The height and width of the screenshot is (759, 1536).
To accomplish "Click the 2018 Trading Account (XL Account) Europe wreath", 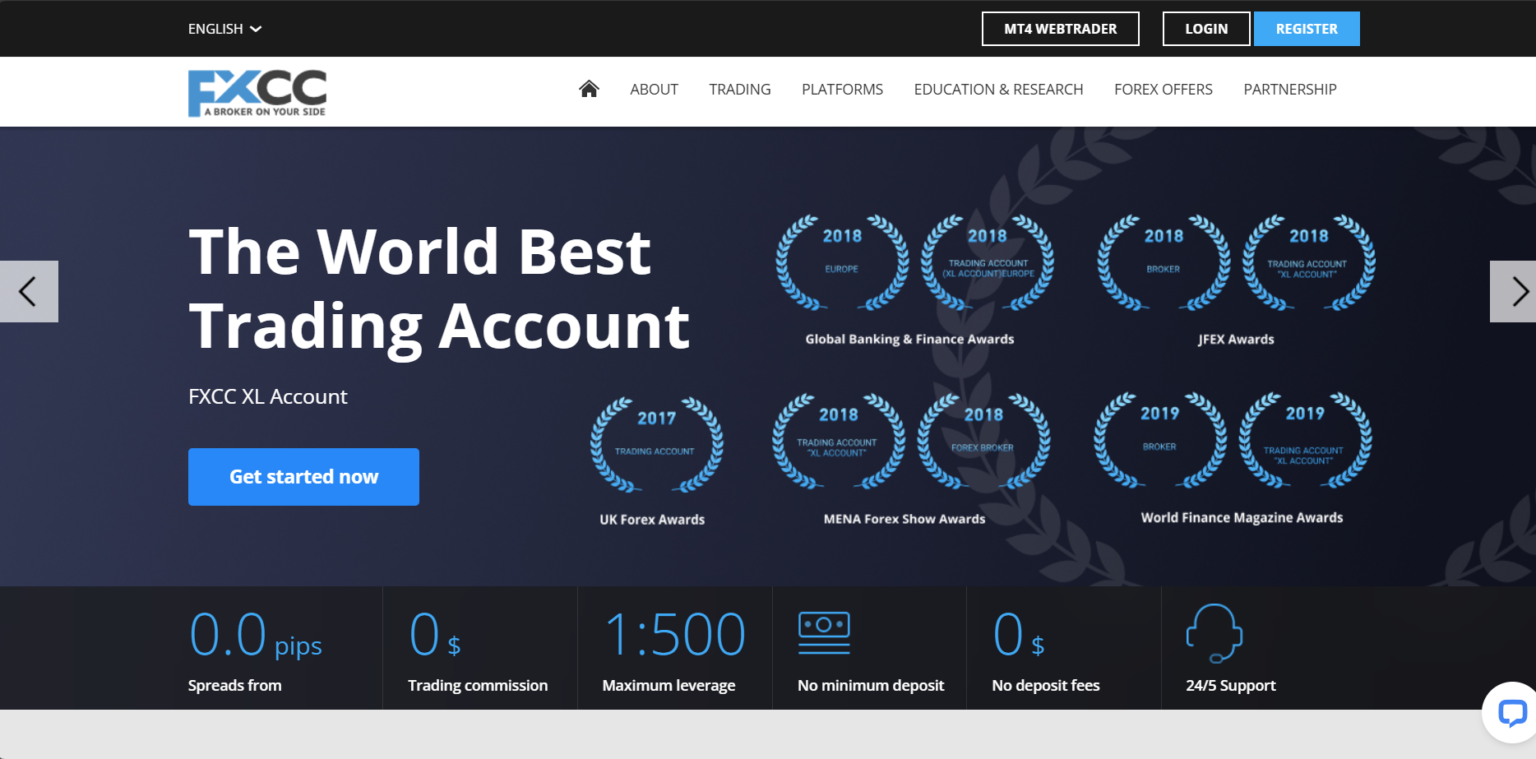I will [987, 263].
